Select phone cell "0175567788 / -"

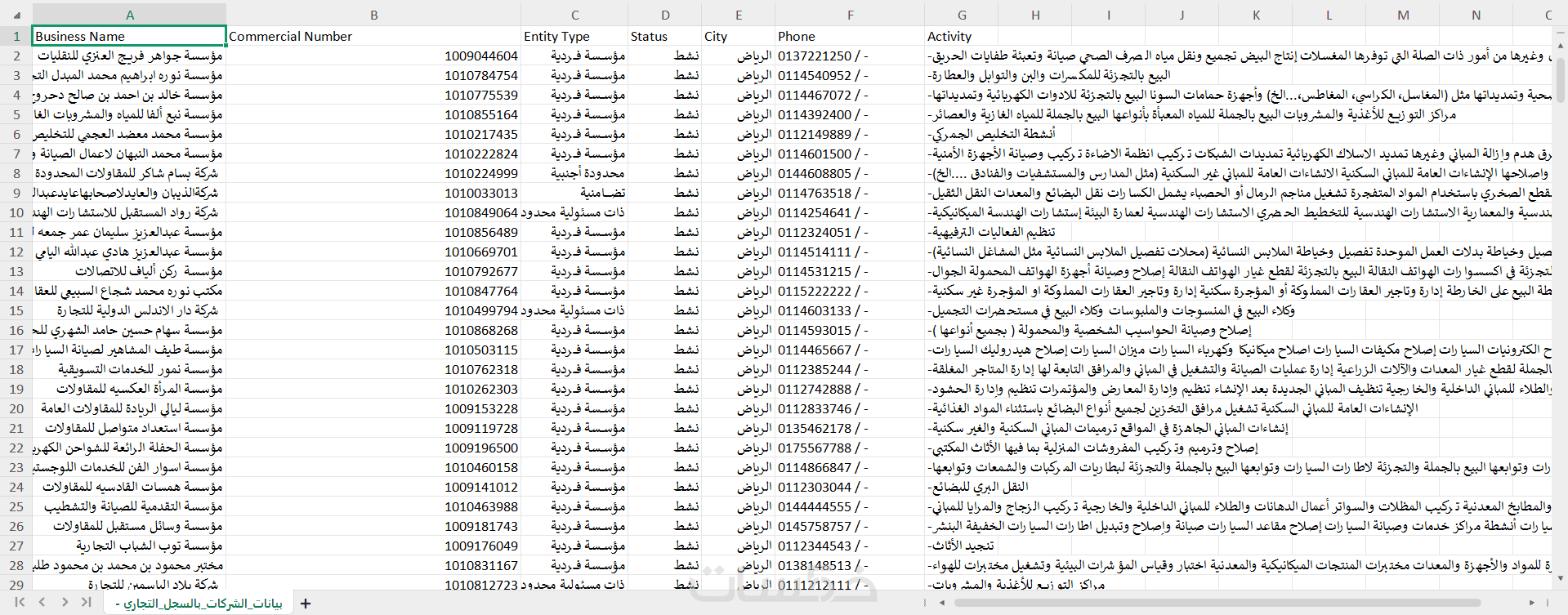(850, 448)
